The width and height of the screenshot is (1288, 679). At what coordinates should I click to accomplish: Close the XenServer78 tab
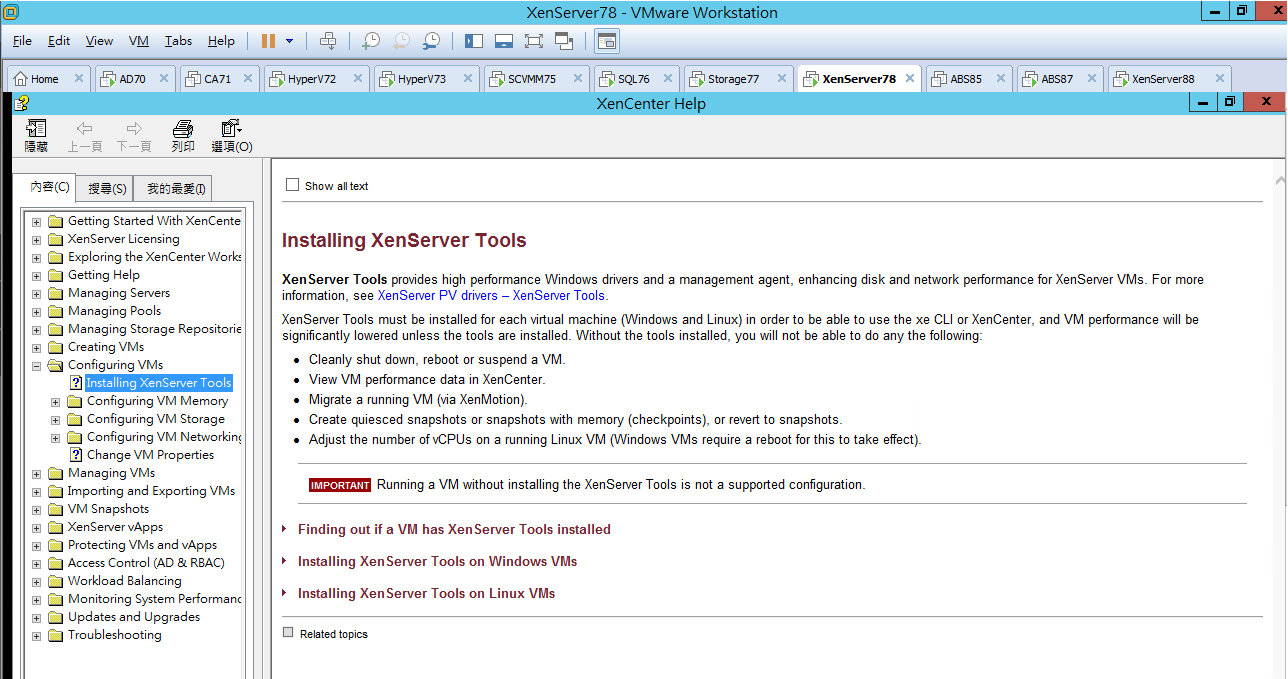pyautogui.click(x=909, y=78)
